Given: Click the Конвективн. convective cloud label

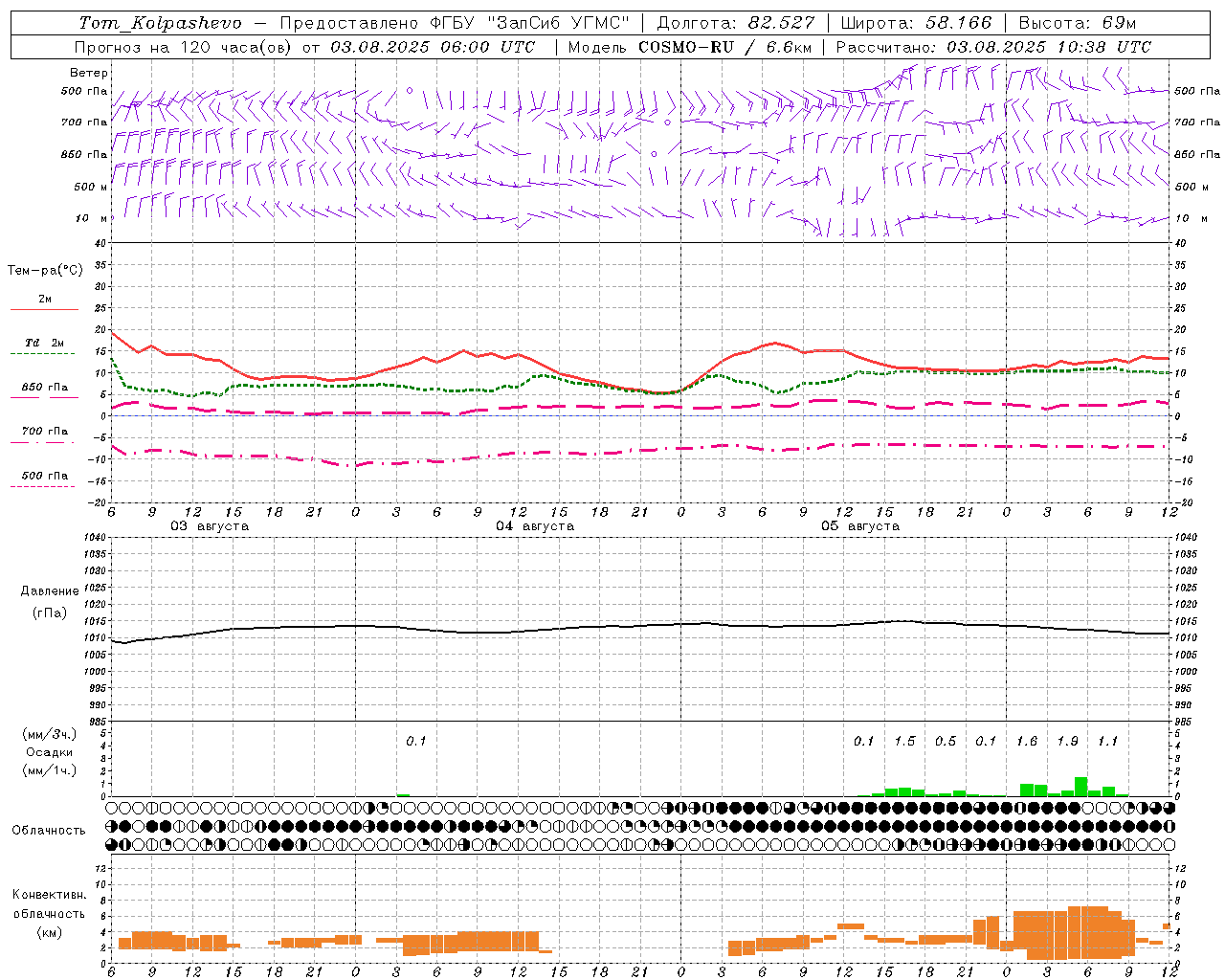Looking at the screenshot, I should click(x=50, y=895).
